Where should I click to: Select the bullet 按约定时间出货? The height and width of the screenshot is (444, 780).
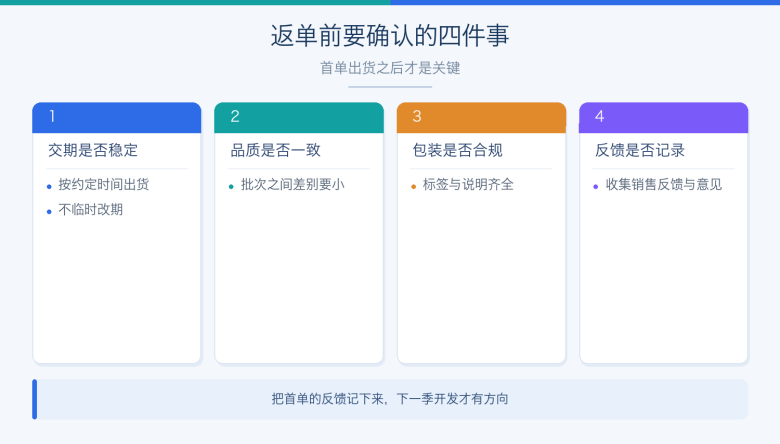pyautogui.click(x=104, y=184)
